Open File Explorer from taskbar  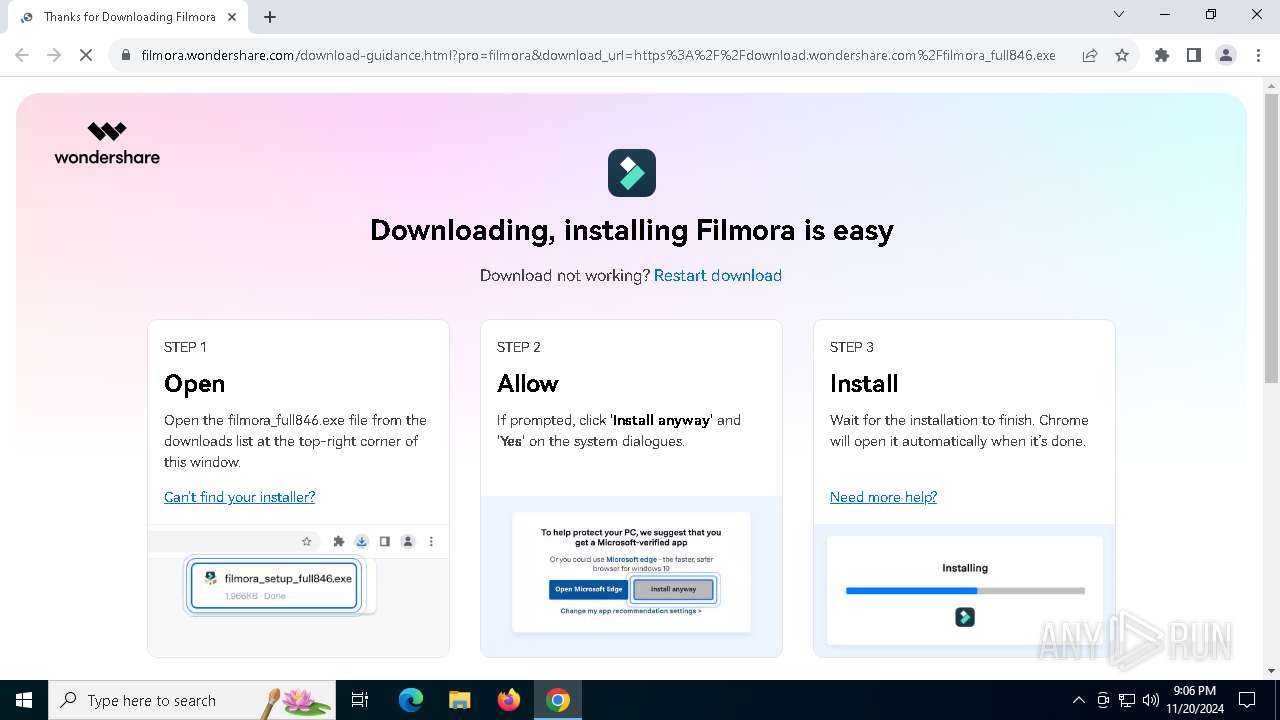459,700
